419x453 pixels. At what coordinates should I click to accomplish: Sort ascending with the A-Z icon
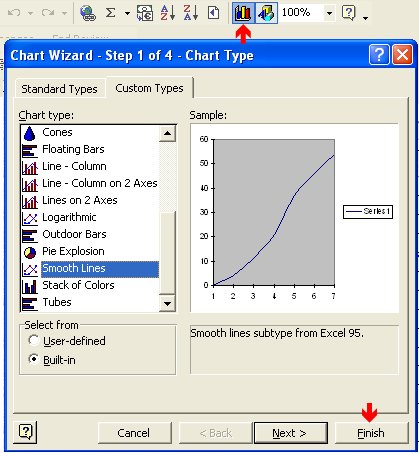tap(168, 13)
